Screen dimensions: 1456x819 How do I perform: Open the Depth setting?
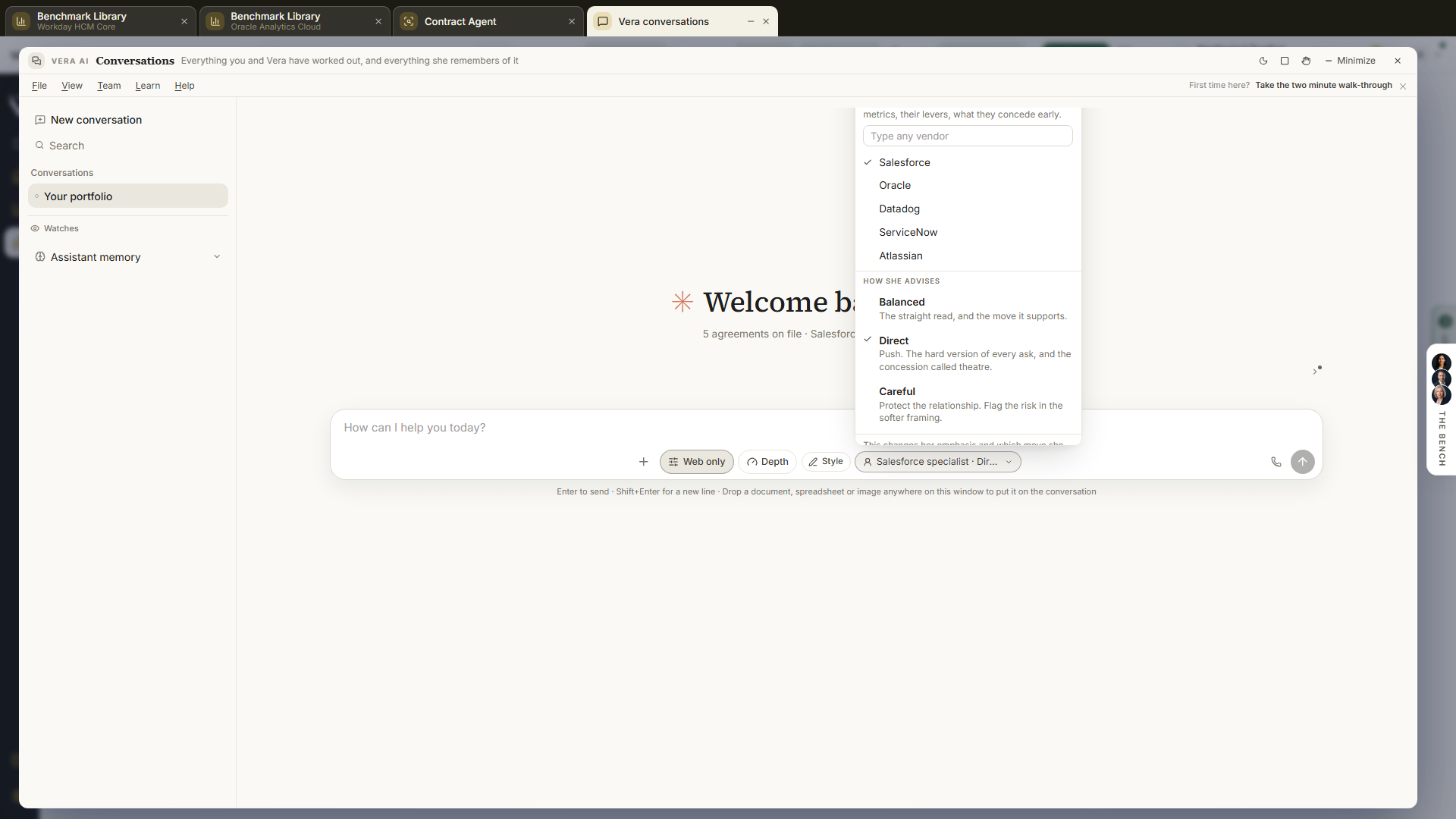click(767, 462)
